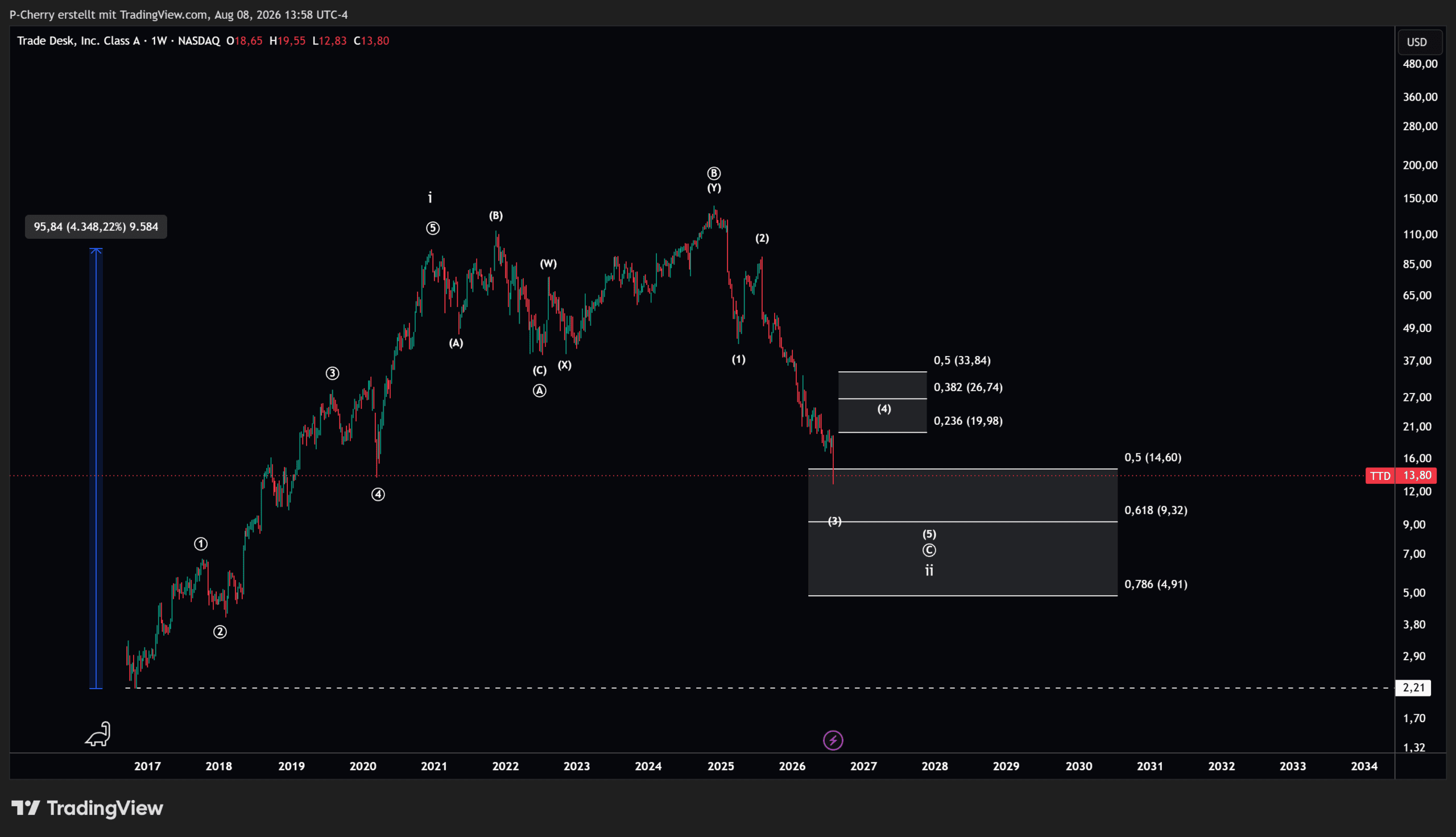Image resolution: width=1456 pixels, height=837 pixels.
Task: Click the 7,00 price scale label
Action: [1414, 554]
